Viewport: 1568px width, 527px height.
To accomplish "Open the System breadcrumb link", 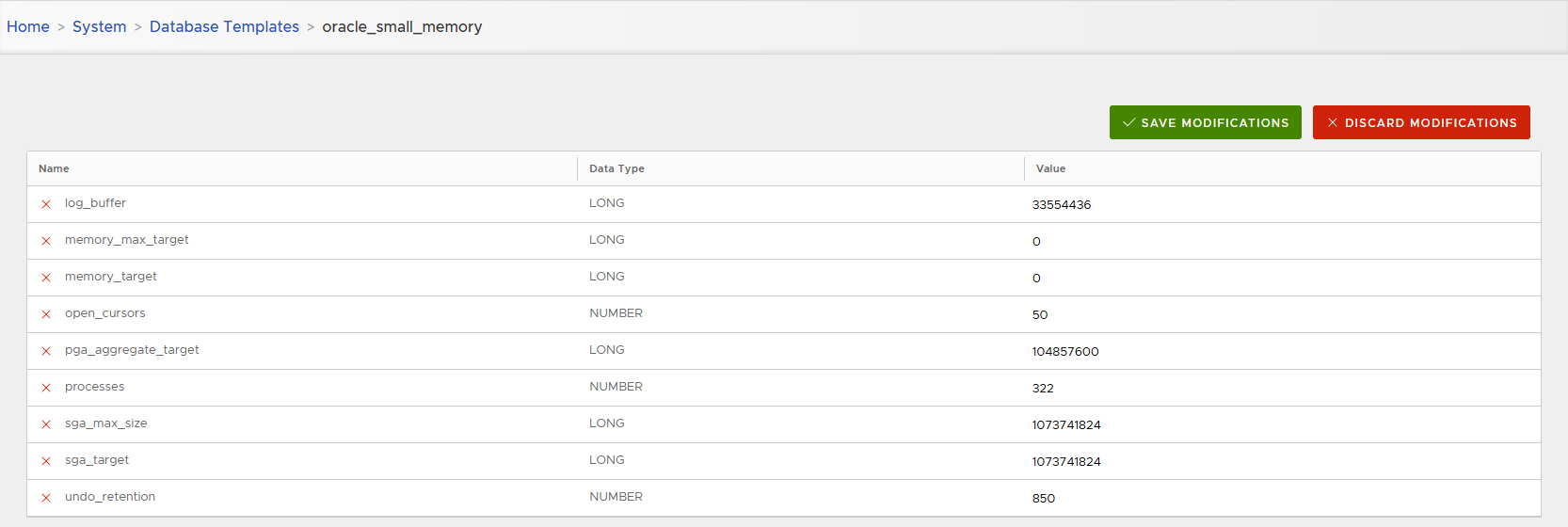I will pos(99,26).
